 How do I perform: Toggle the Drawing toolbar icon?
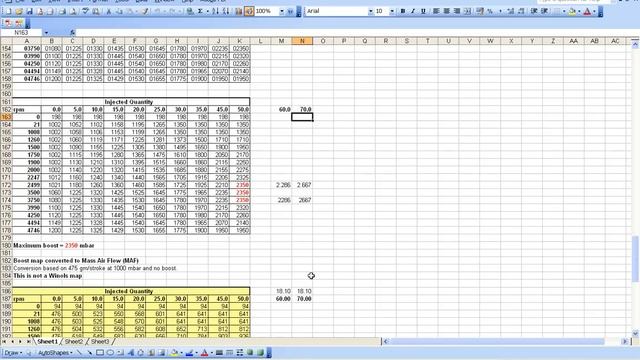click(x=249, y=11)
